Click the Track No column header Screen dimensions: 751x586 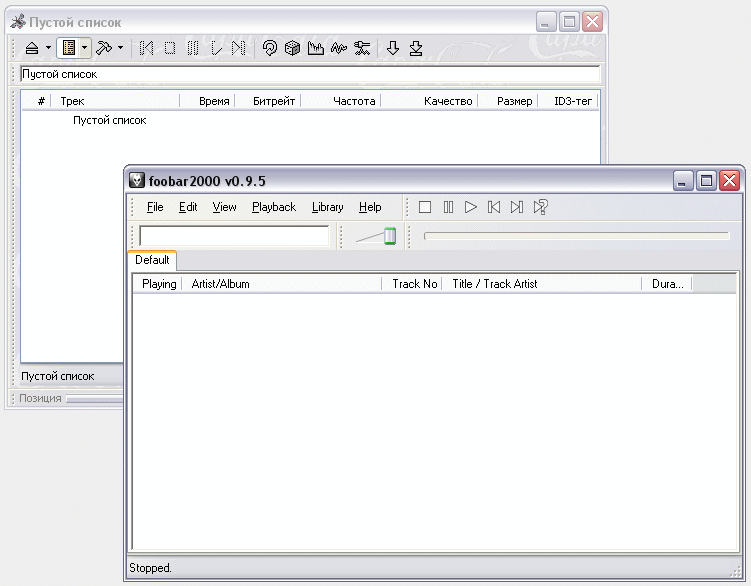point(412,284)
